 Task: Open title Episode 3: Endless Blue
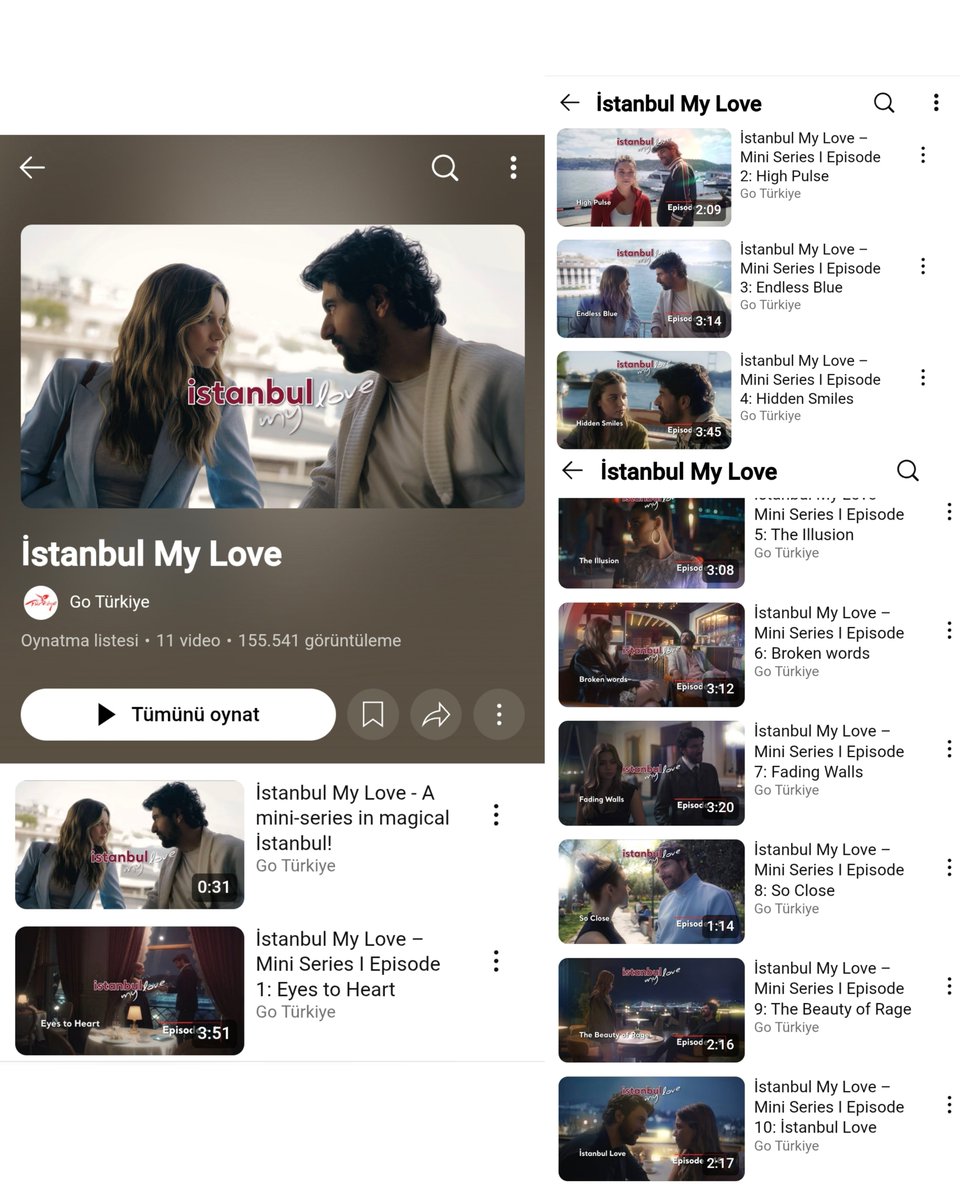[x=811, y=268]
